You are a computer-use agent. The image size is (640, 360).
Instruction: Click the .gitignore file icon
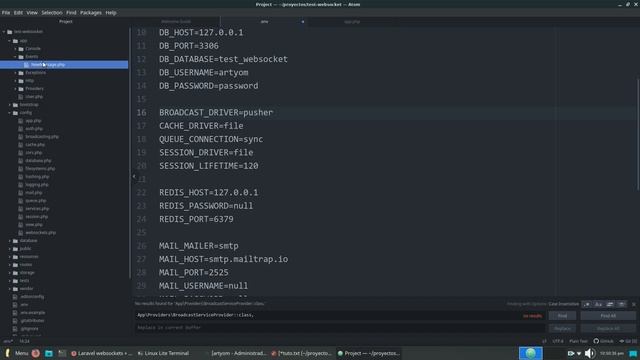coord(15,329)
